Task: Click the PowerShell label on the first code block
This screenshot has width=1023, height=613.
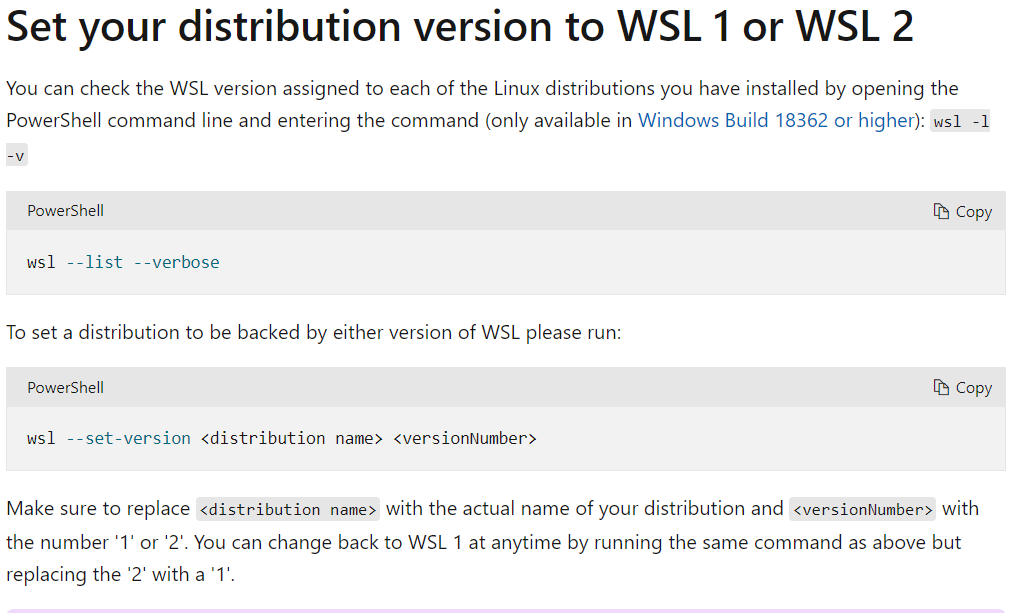Action: tap(65, 211)
